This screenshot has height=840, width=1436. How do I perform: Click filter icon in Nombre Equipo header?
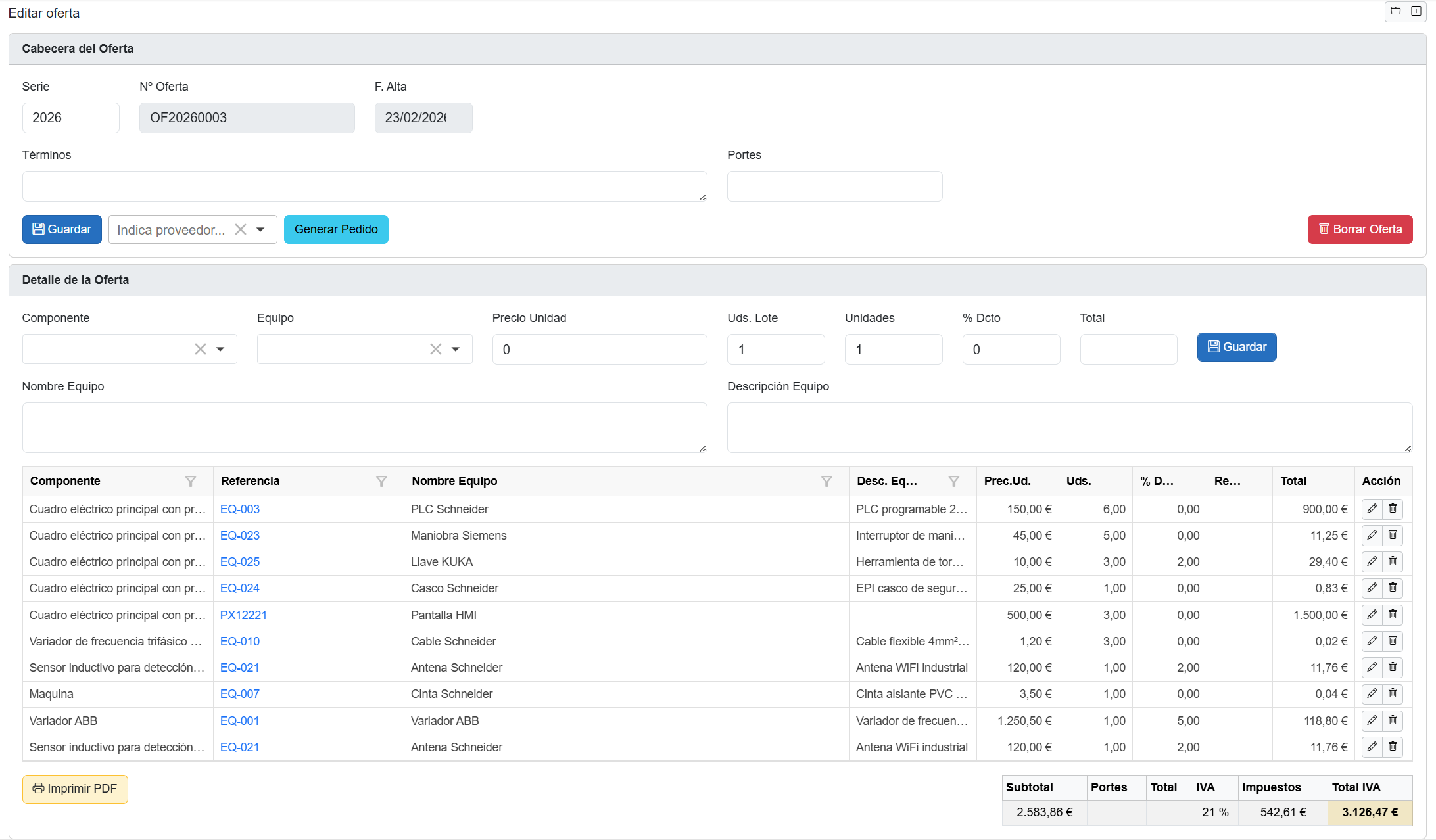click(826, 481)
